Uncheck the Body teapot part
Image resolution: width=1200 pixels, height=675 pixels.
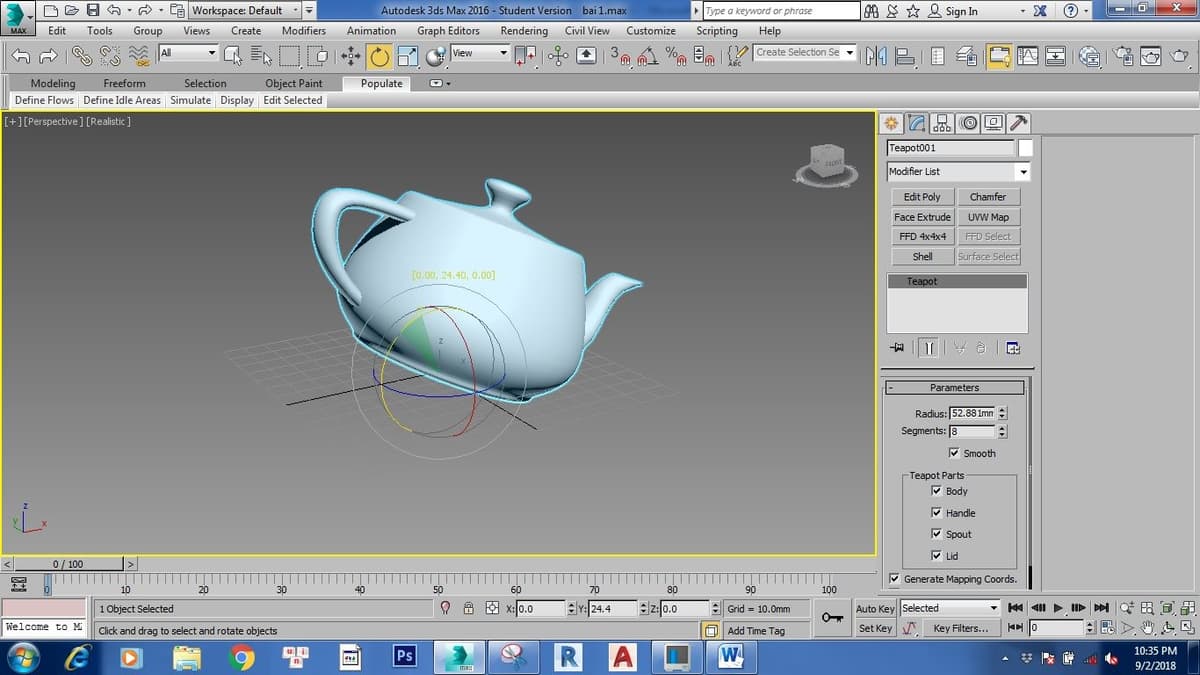pyautogui.click(x=935, y=491)
